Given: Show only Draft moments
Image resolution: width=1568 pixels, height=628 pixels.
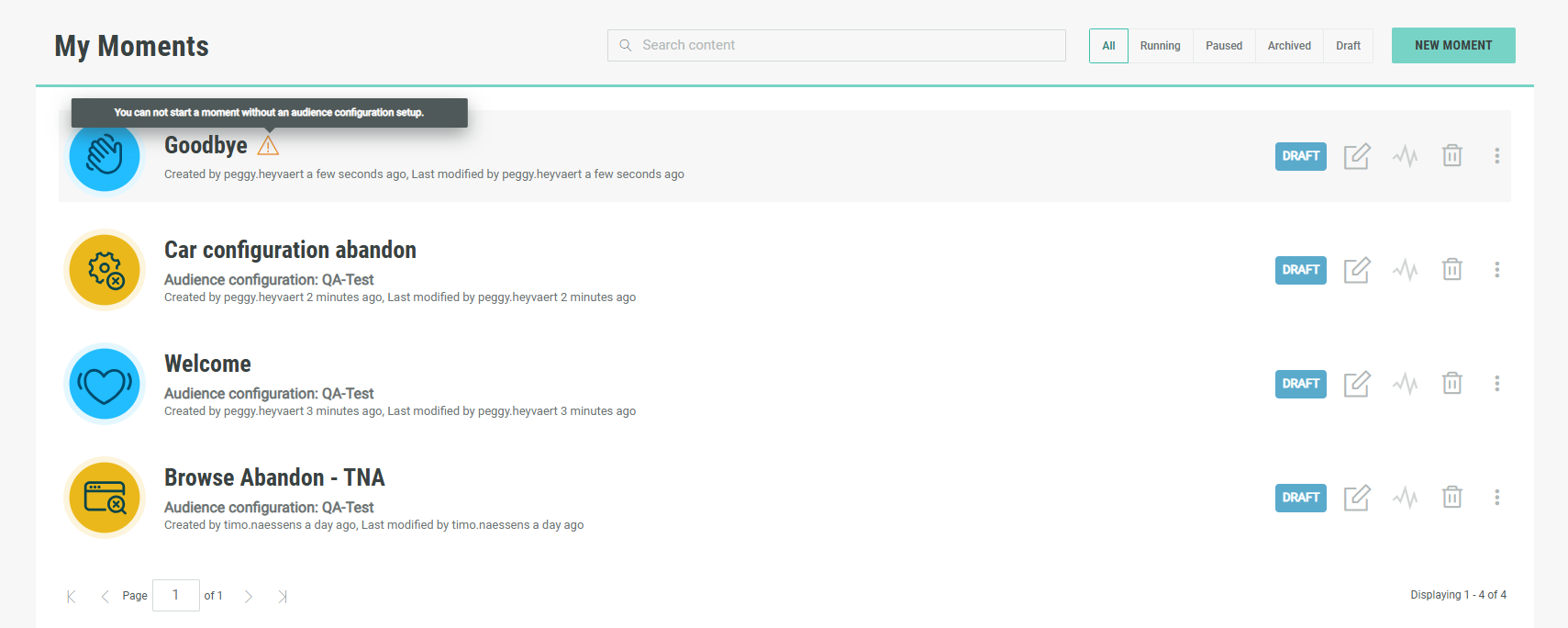Looking at the screenshot, I should [1348, 46].
